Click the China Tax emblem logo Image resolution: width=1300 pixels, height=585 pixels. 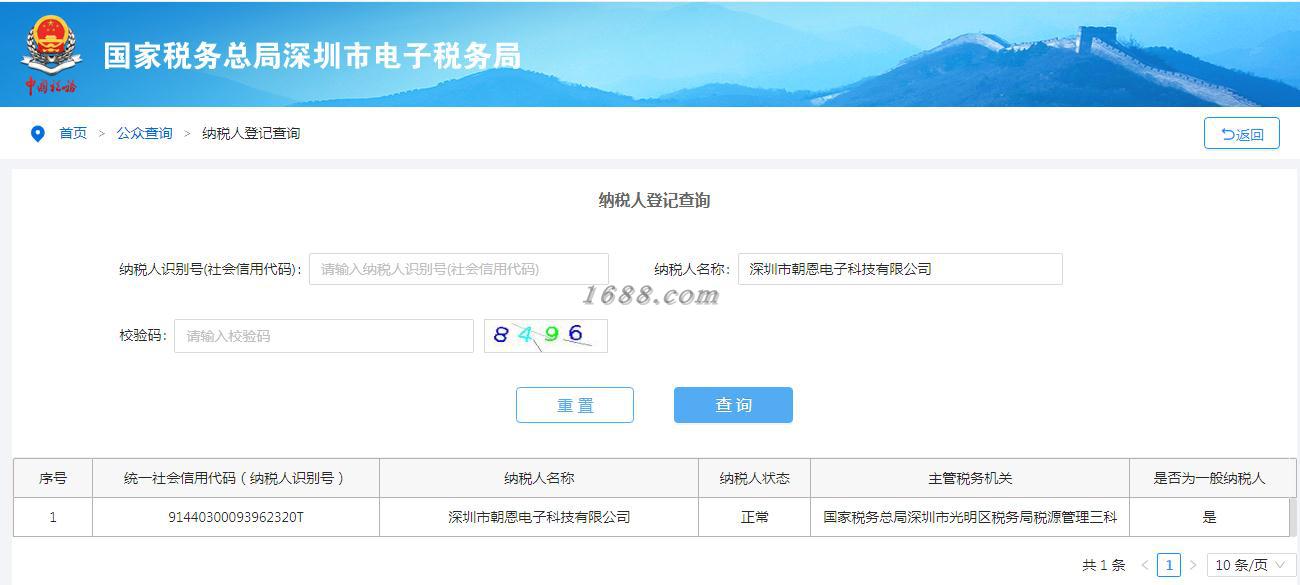pyautogui.click(x=52, y=55)
